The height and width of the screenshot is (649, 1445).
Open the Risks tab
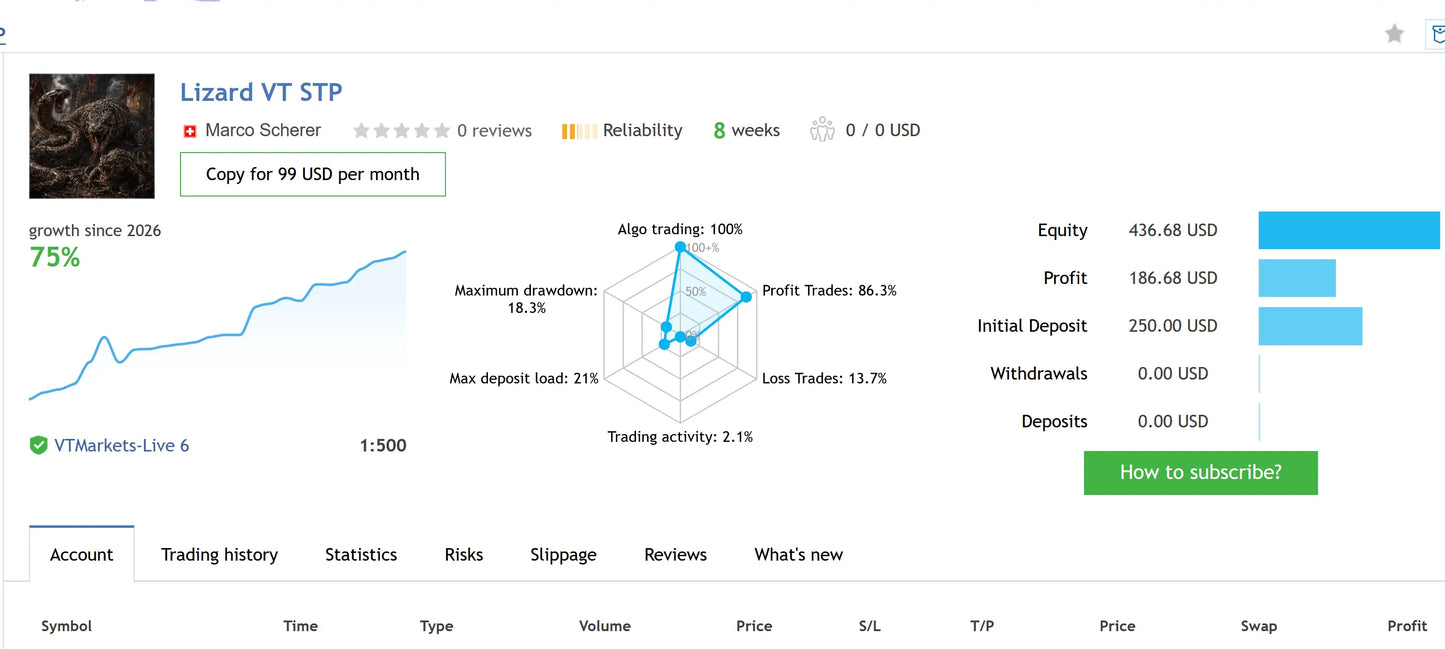(x=464, y=555)
